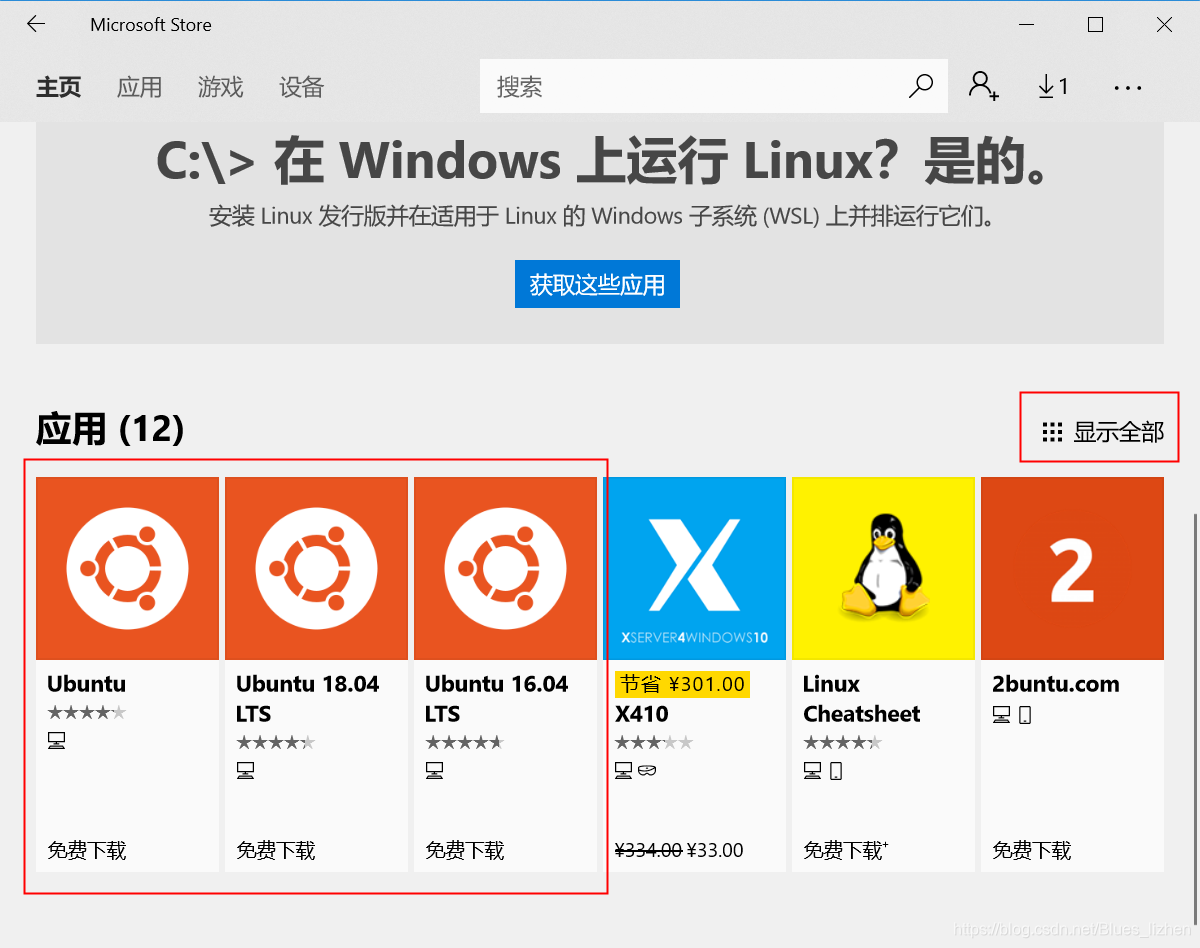
Task: Click the Ubuntu 18.04 LTS title
Action: pyautogui.click(x=308, y=699)
